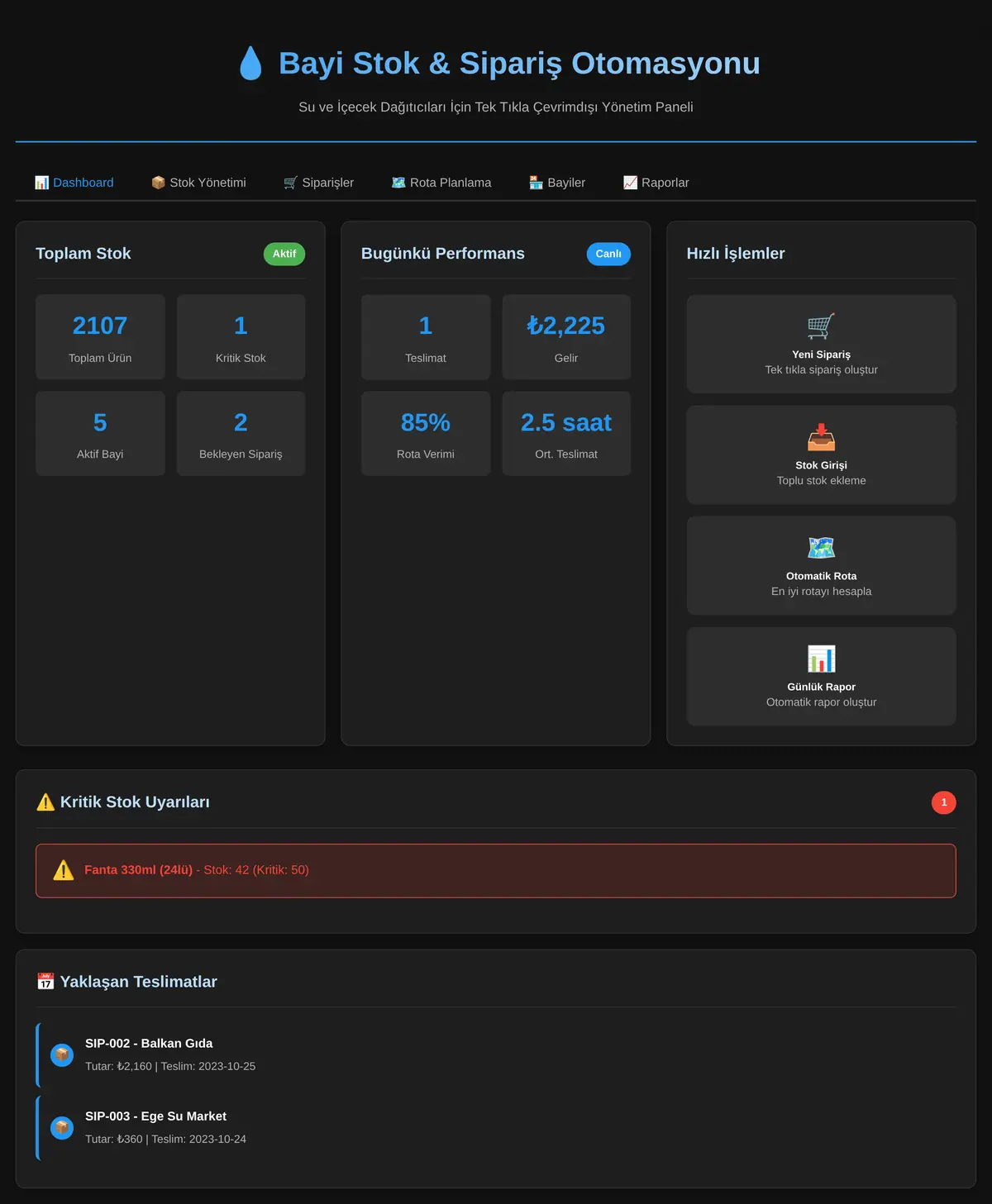Click the map icon in Otomatik Rota
Image resolution: width=992 pixels, height=1204 pixels.
pos(821,548)
